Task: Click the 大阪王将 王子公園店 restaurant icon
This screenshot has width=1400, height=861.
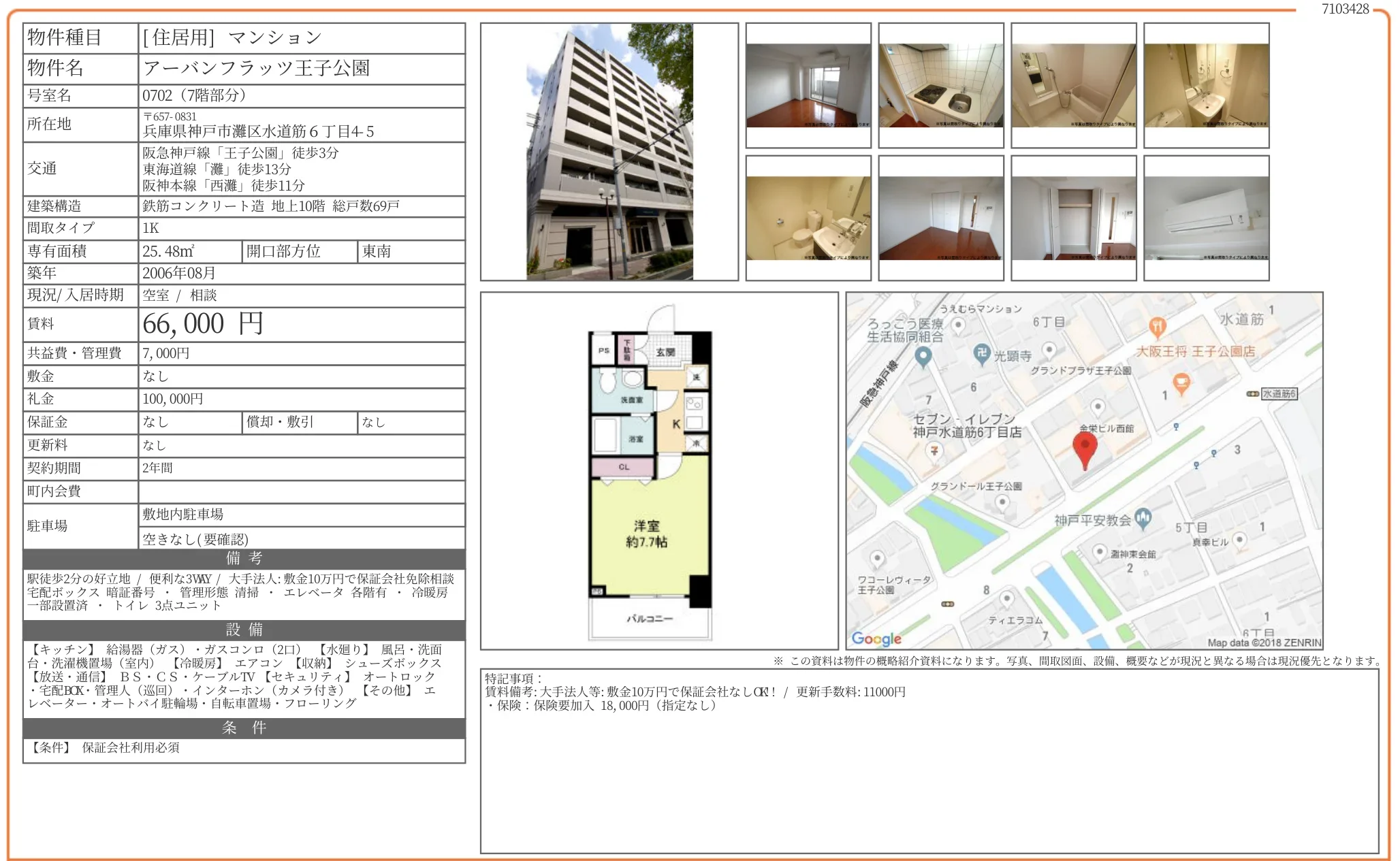Action: 1157,327
